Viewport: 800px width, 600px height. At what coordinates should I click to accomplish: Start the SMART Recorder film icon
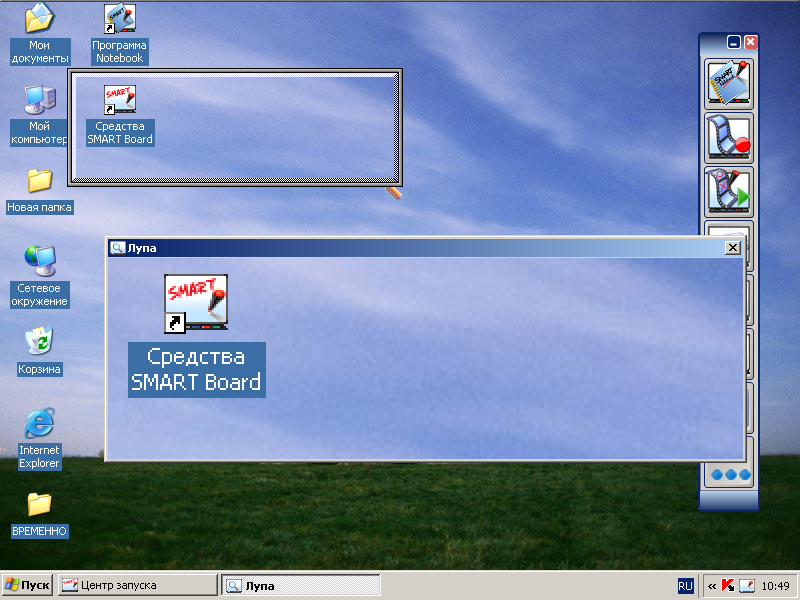pyautogui.click(x=729, y=137)
